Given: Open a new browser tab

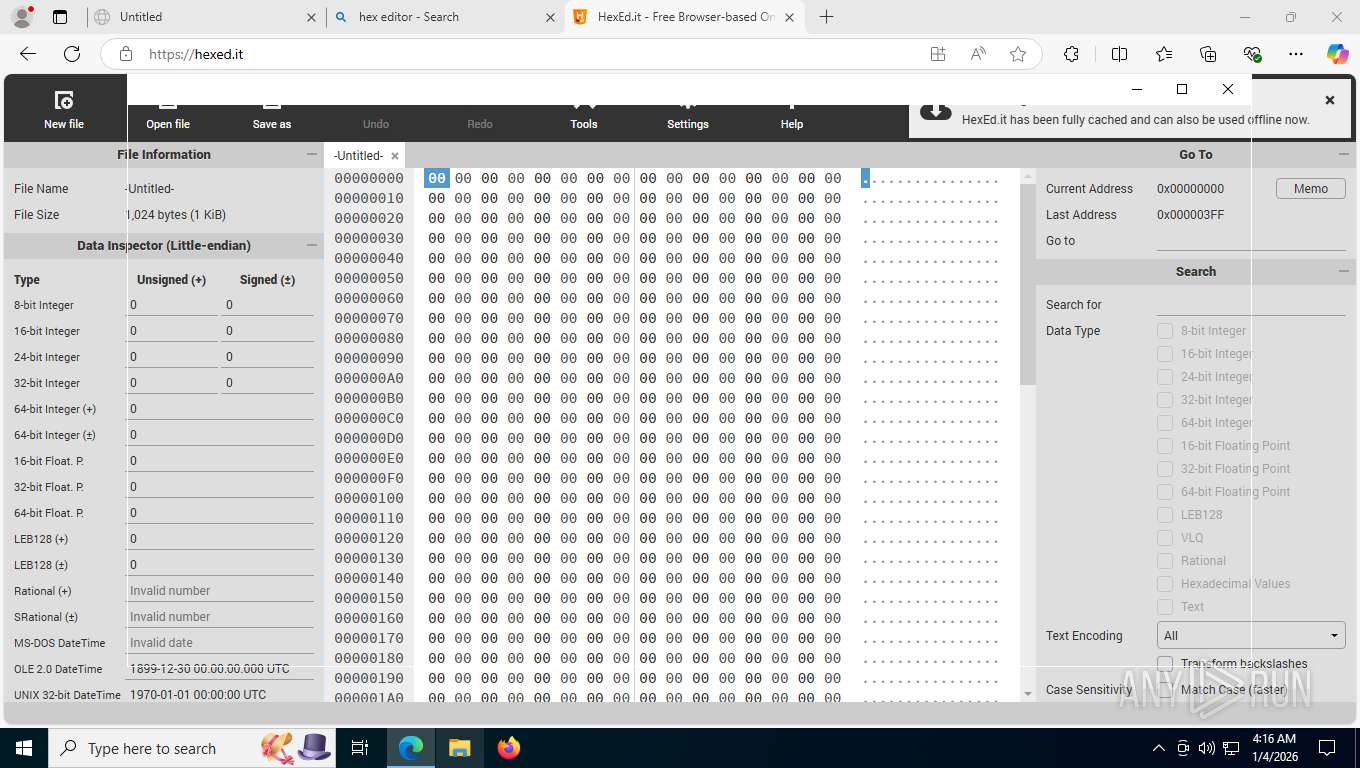Looking at the screenshot, I should (x=826, y=17).
